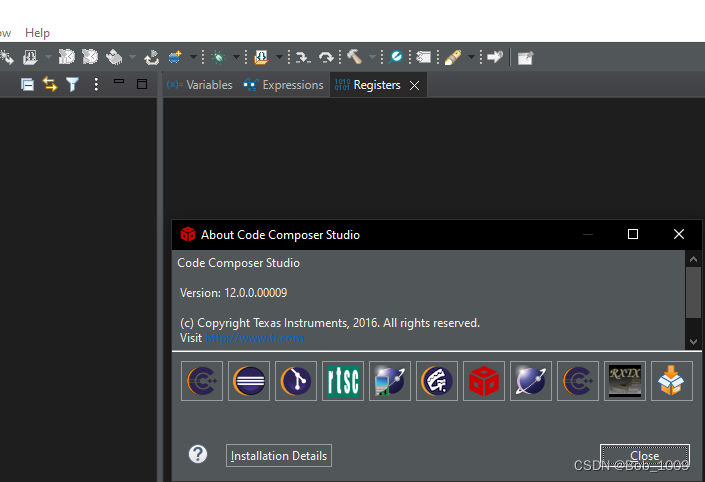This screenshot has width=705, height=482.
Task: Toggle Link with Editor yellow arrows
Action: 50,84
